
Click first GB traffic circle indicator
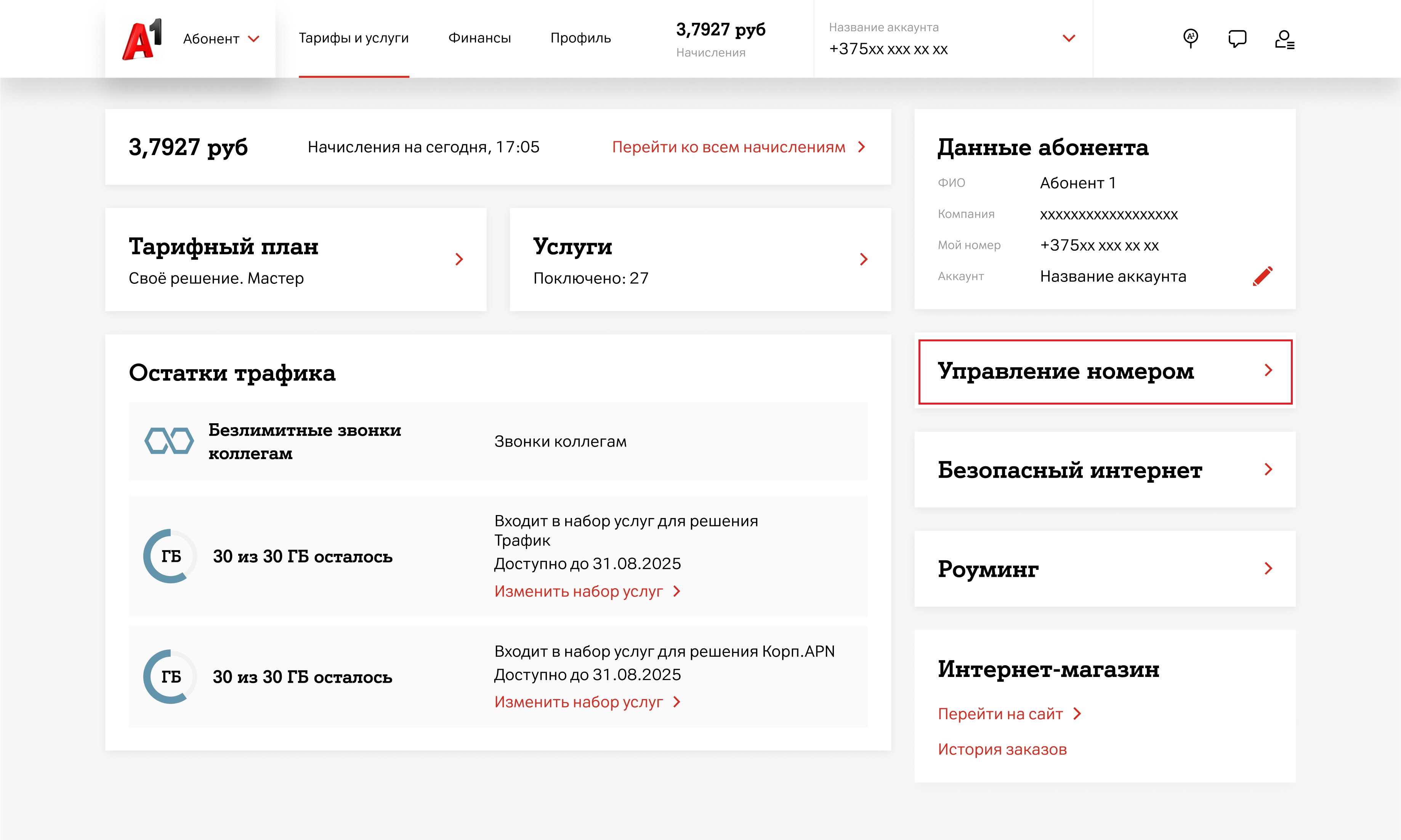click(x=170, y=556)
